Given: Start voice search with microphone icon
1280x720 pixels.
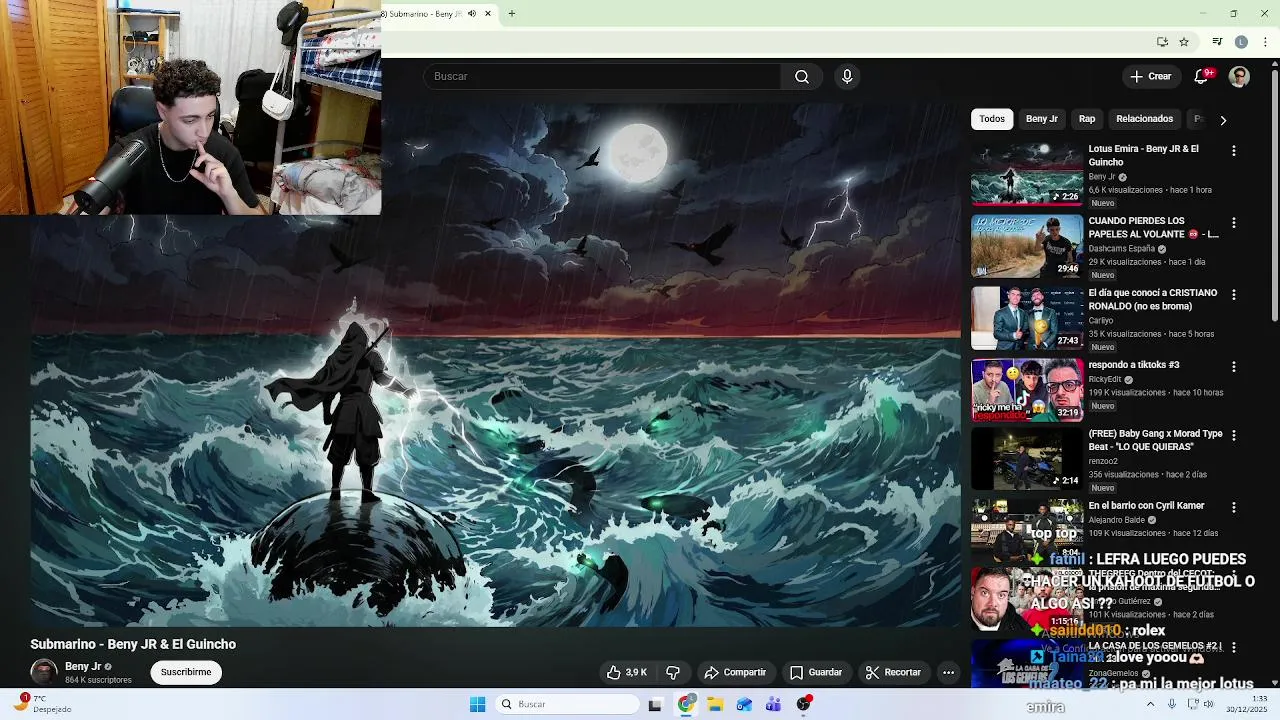Looking at the screenshot, I should click(847, 76).
